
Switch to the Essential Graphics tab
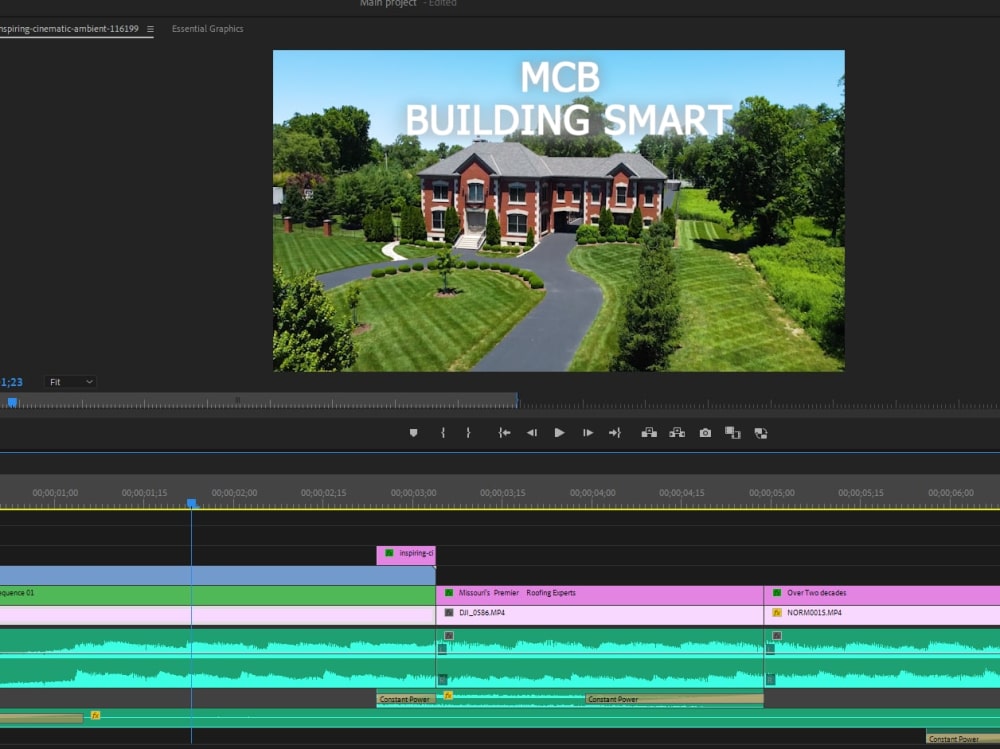click(207, 29)
